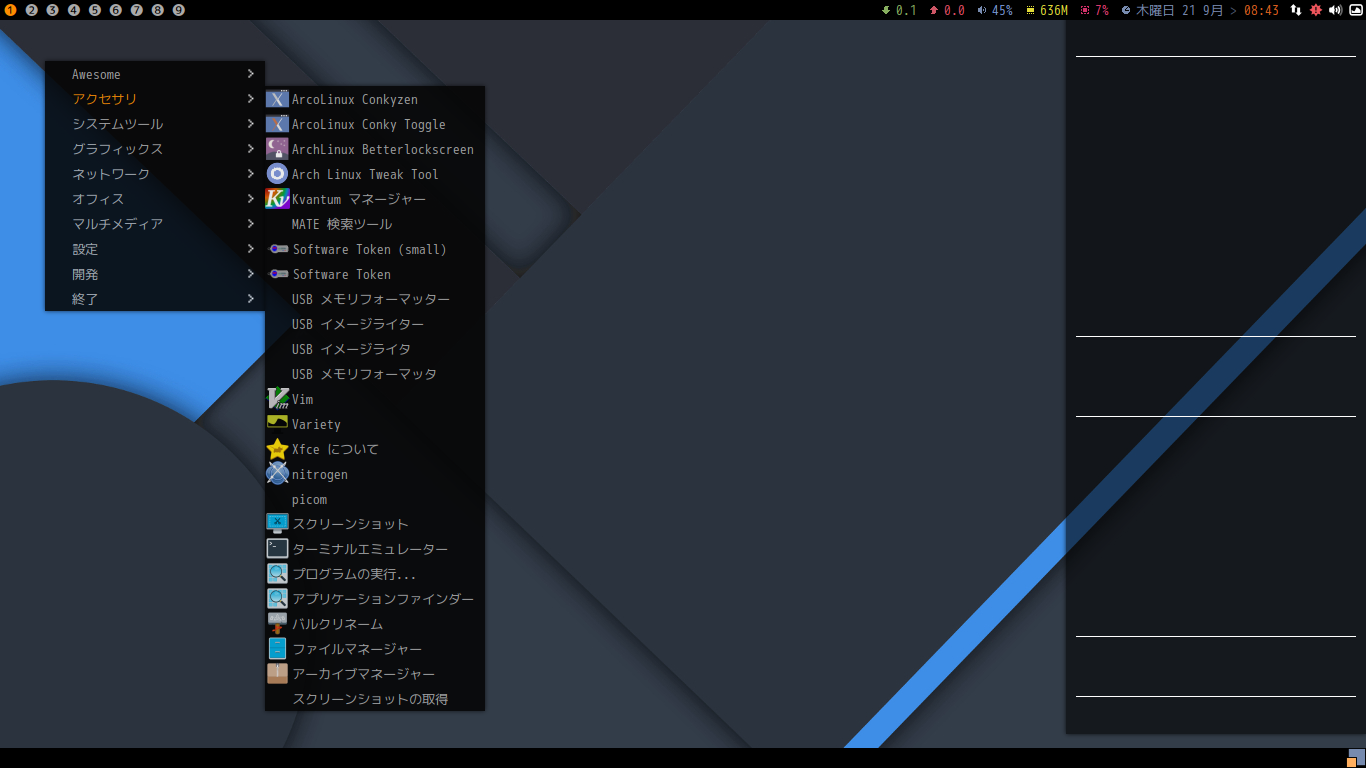Select USB イメージライタ without trailing long vowel

pyautogui.click(x=375, y=349)
